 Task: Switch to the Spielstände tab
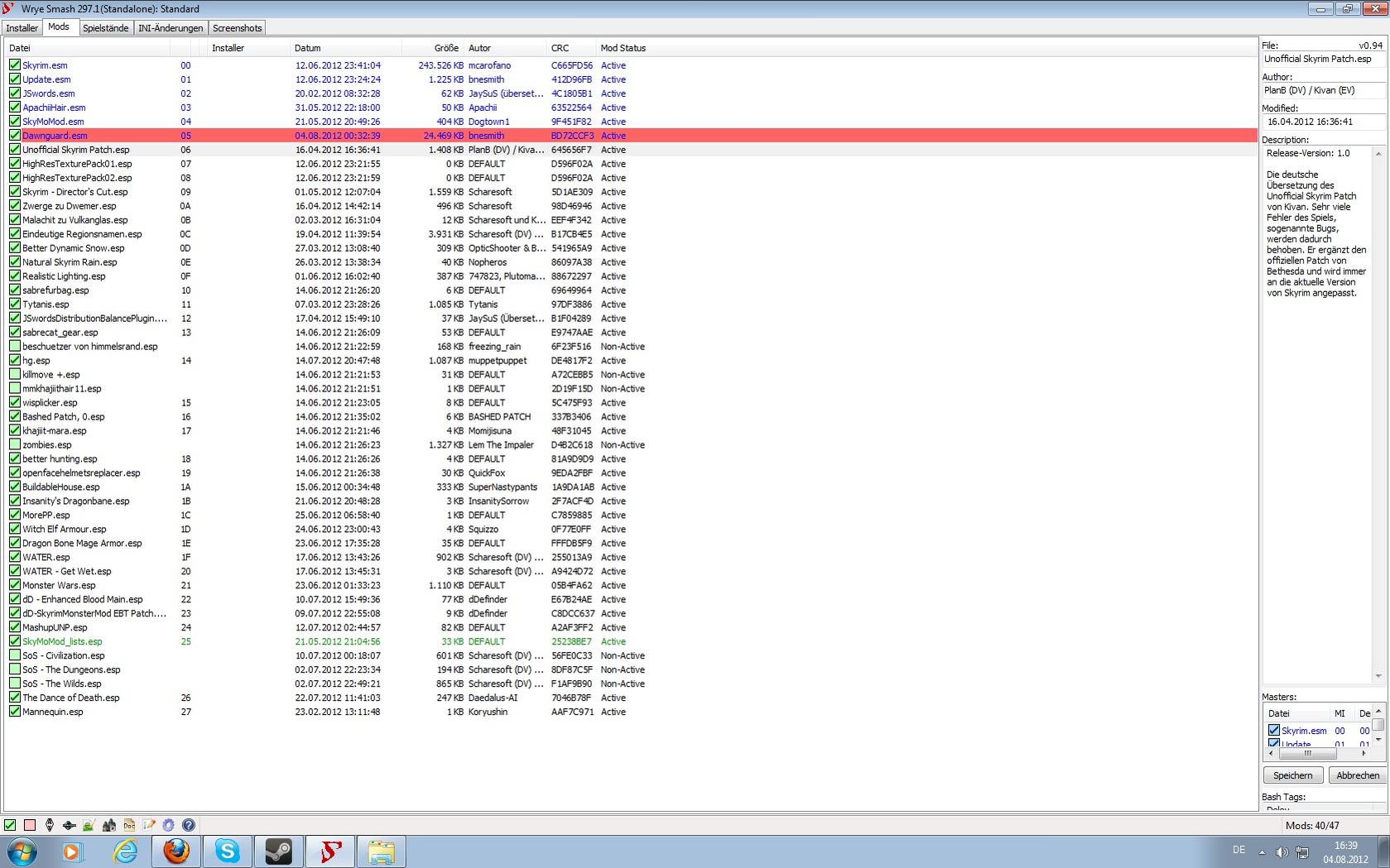click(x=105, y=28)
